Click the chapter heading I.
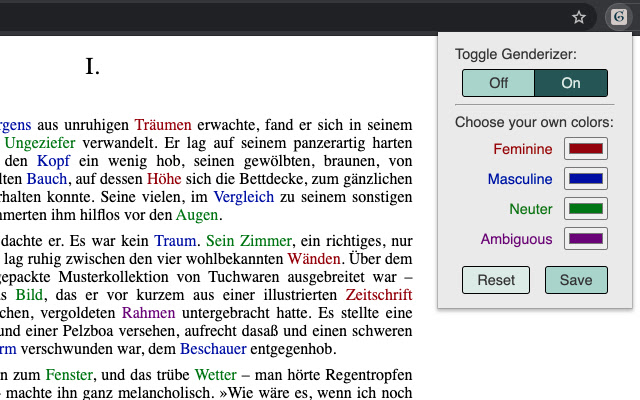640x400 pixels. tap(92, 67)
